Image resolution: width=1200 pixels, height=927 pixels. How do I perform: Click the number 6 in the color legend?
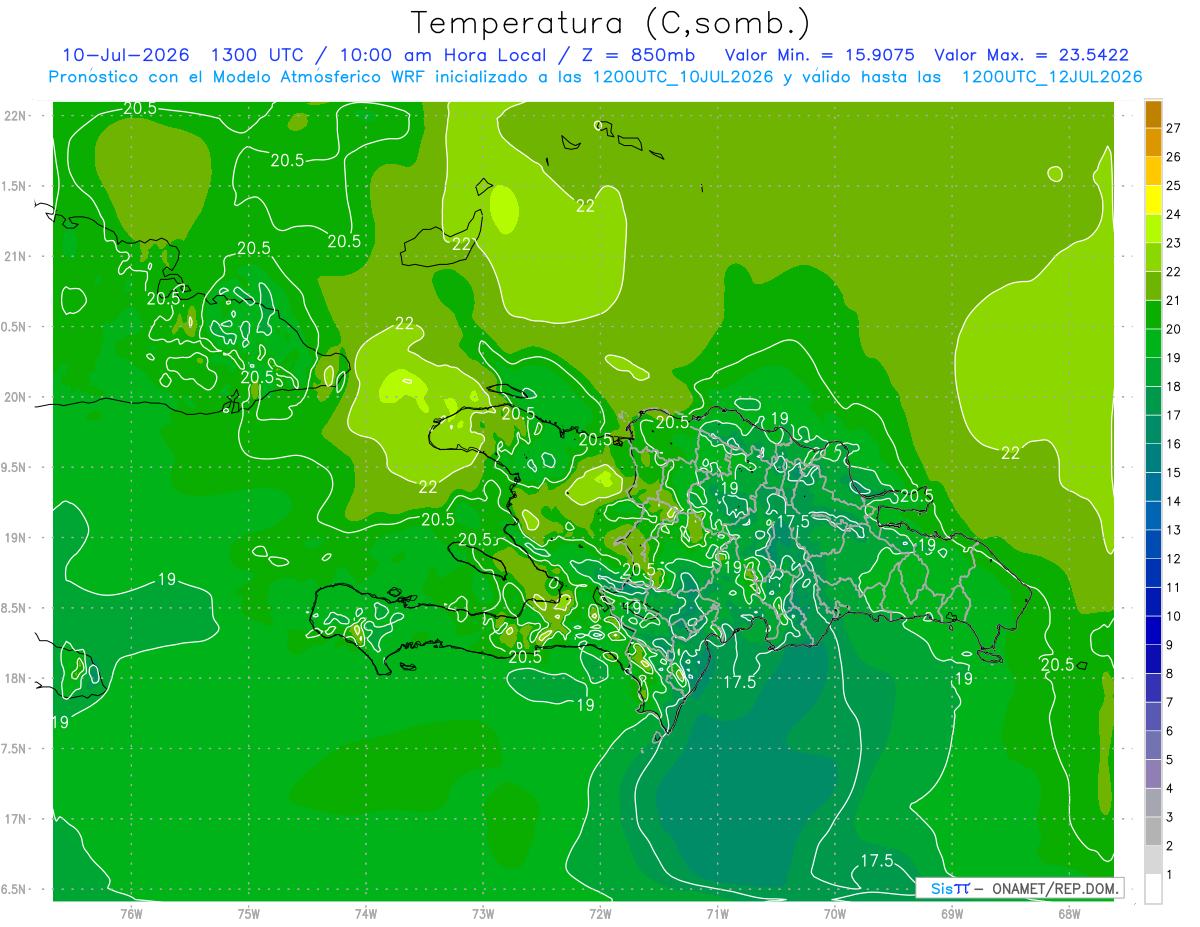point(1170,731)
